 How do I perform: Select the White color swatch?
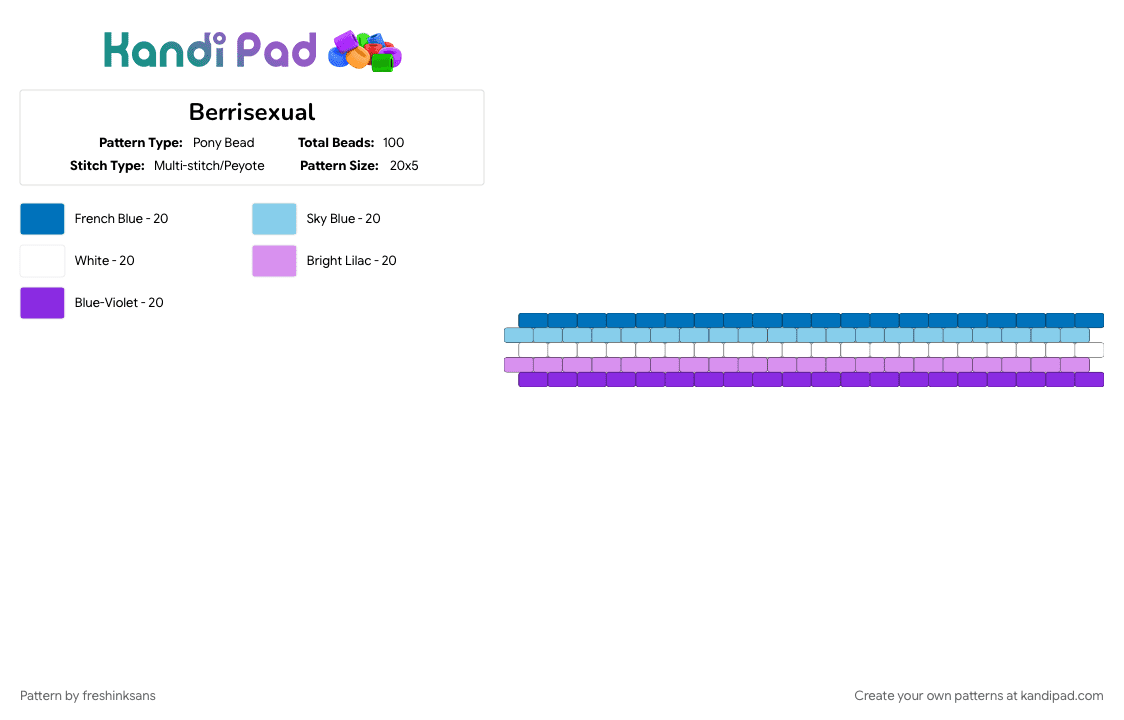pos(42,261)
